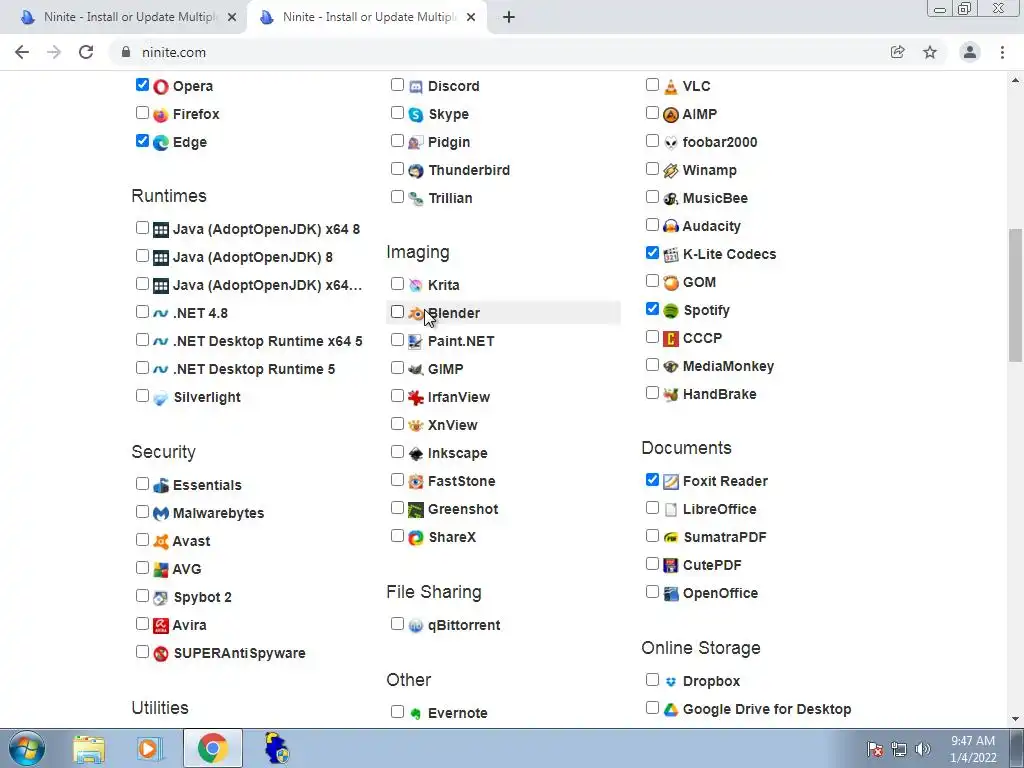The width and height of the screenshot is (1024, 768).
Task: Click the Thunderbird icon
Action: click(416, 171)
